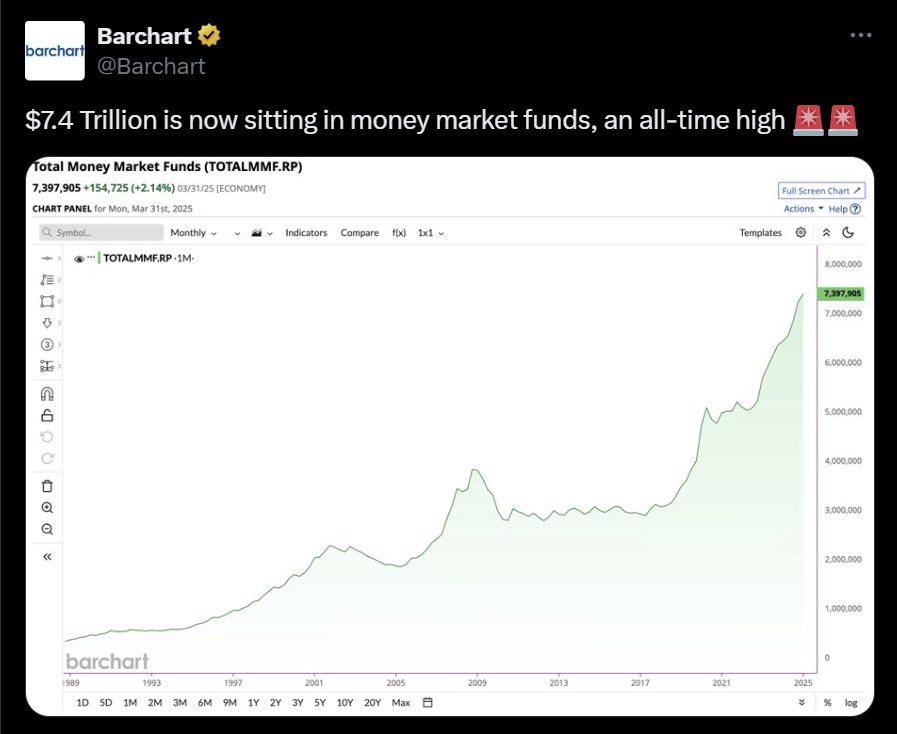This screenshot has width=897, height=734.
Task: Click the Full Screen Chart button
Action: click(820, 190)
